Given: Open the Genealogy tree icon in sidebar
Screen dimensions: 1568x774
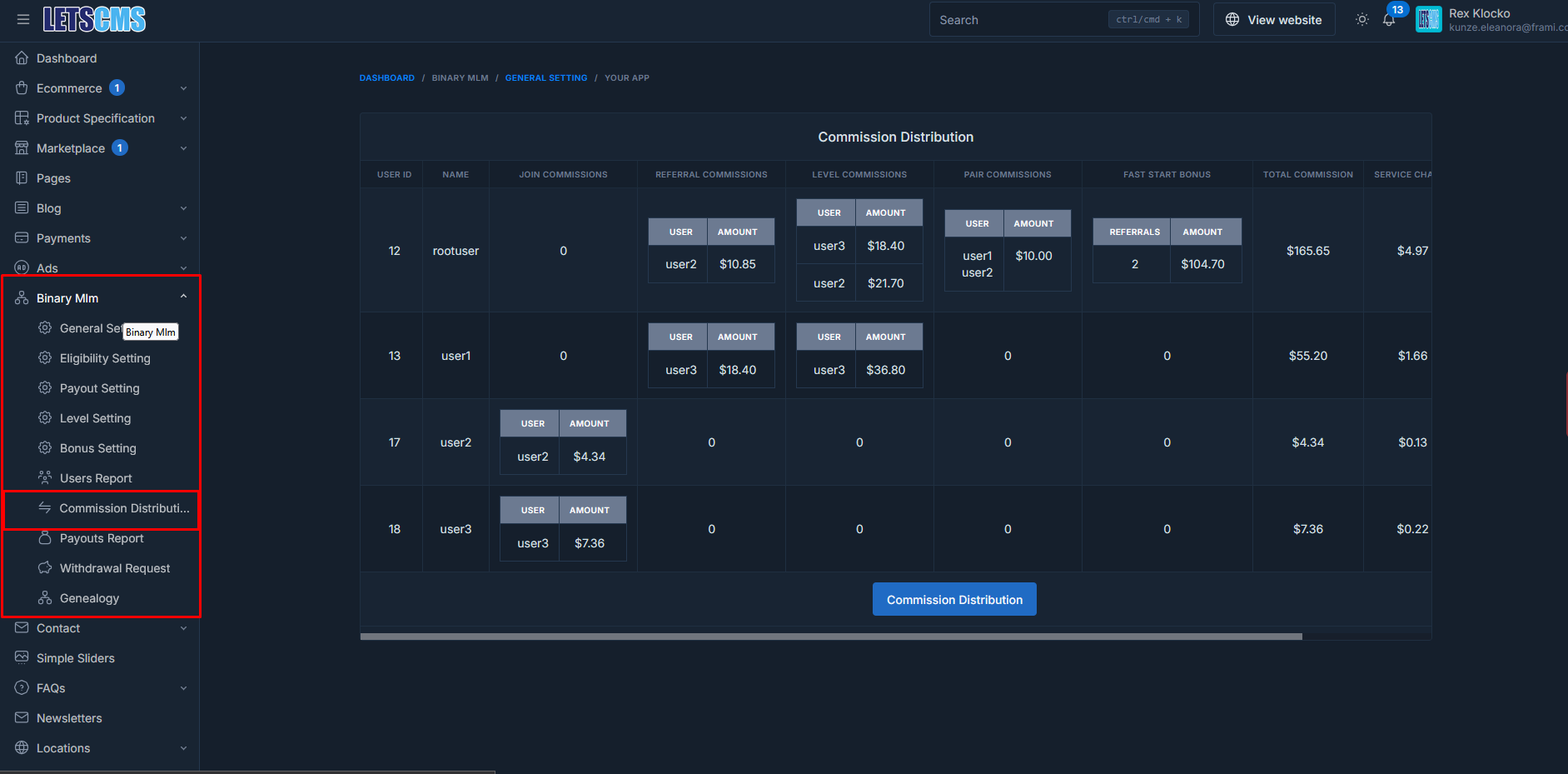Looking at the screenshot, I should (x=45, y=597).
